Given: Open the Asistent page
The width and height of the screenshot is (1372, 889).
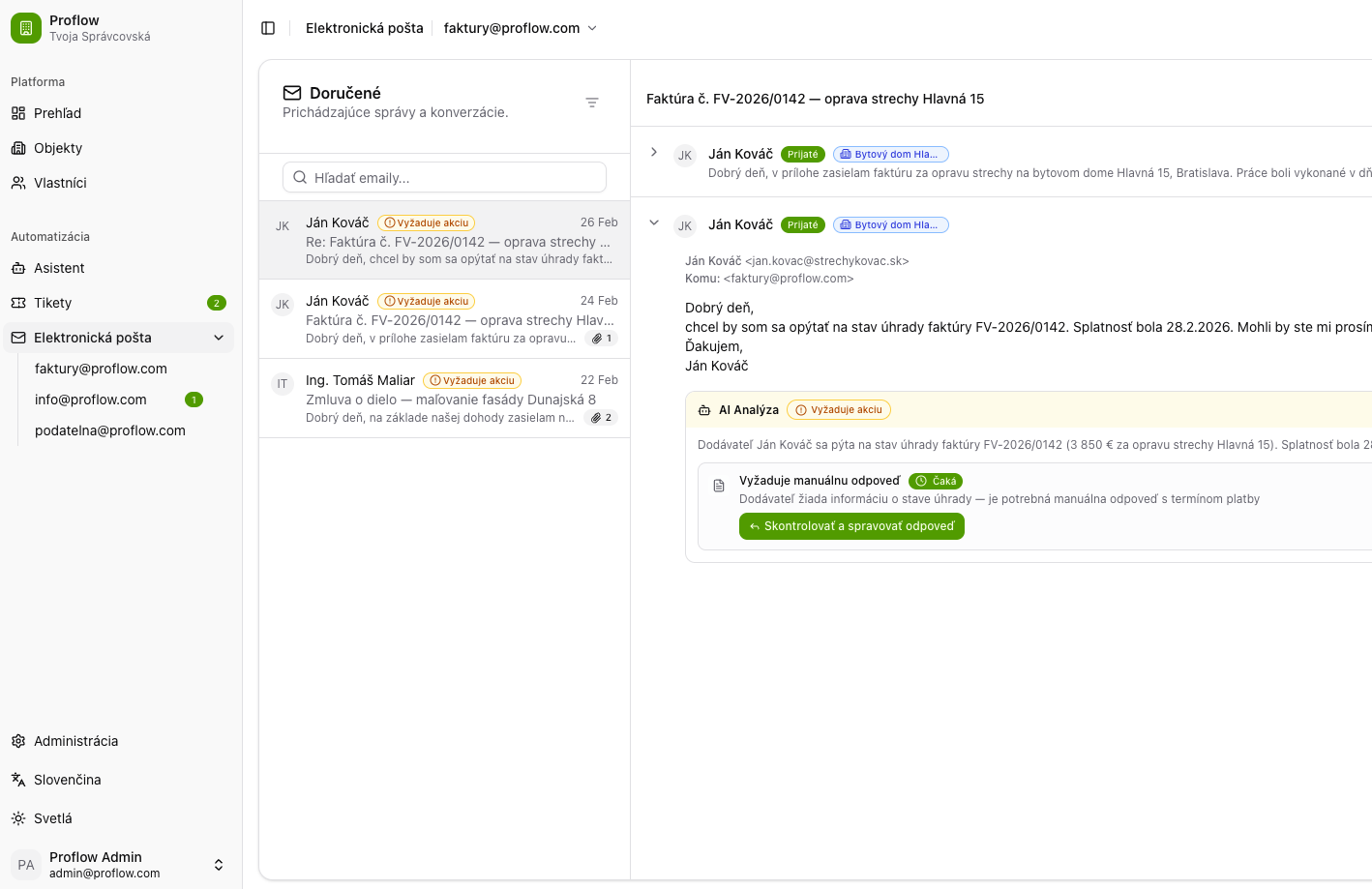Looking at the screenshot, I should (59, 268).
